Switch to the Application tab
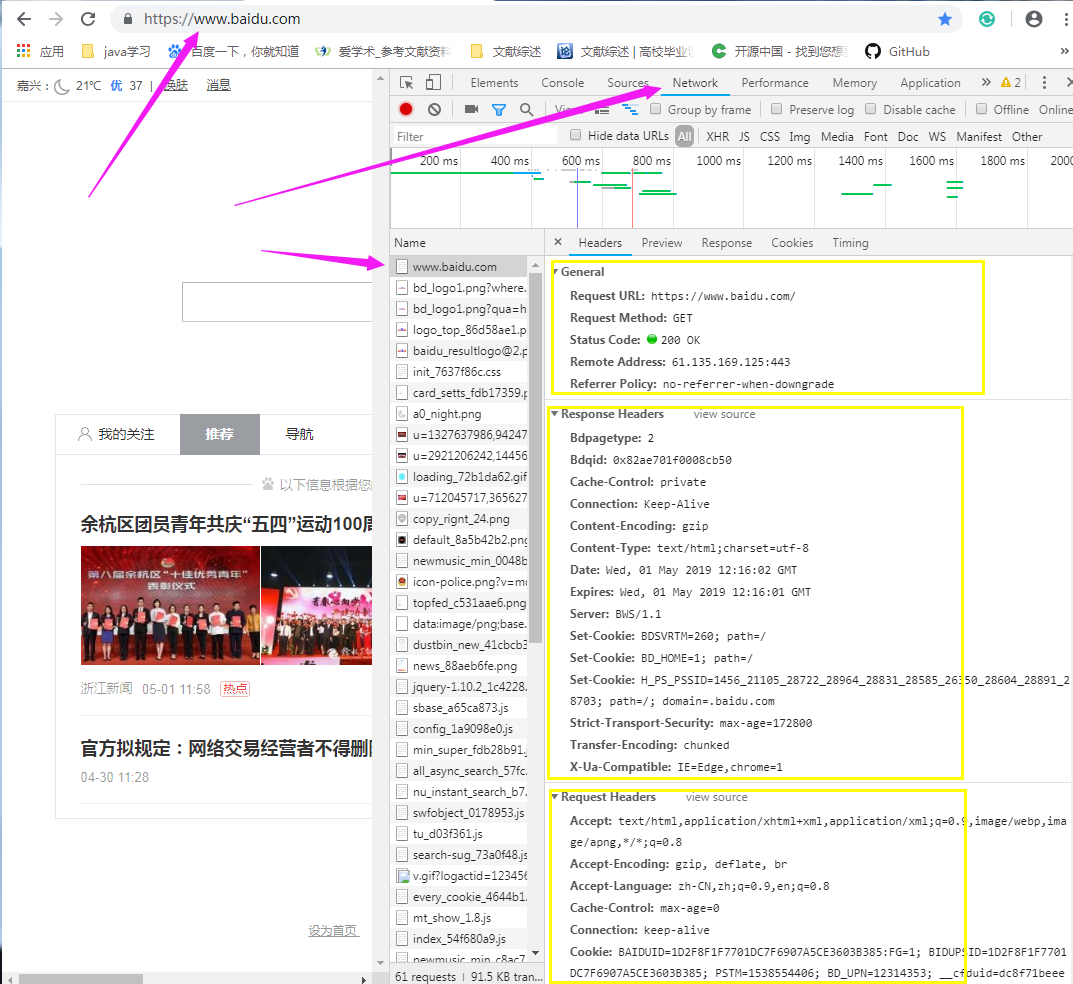This screenshot has width=1073, height=984. tap(930, 83)
